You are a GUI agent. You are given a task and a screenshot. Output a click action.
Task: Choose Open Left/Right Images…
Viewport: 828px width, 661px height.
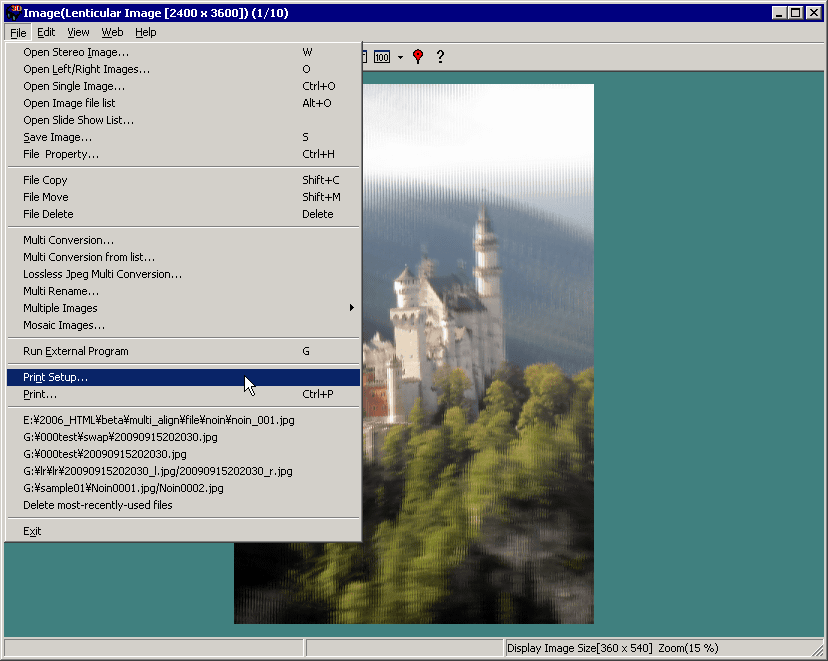[x=183, y=69]
